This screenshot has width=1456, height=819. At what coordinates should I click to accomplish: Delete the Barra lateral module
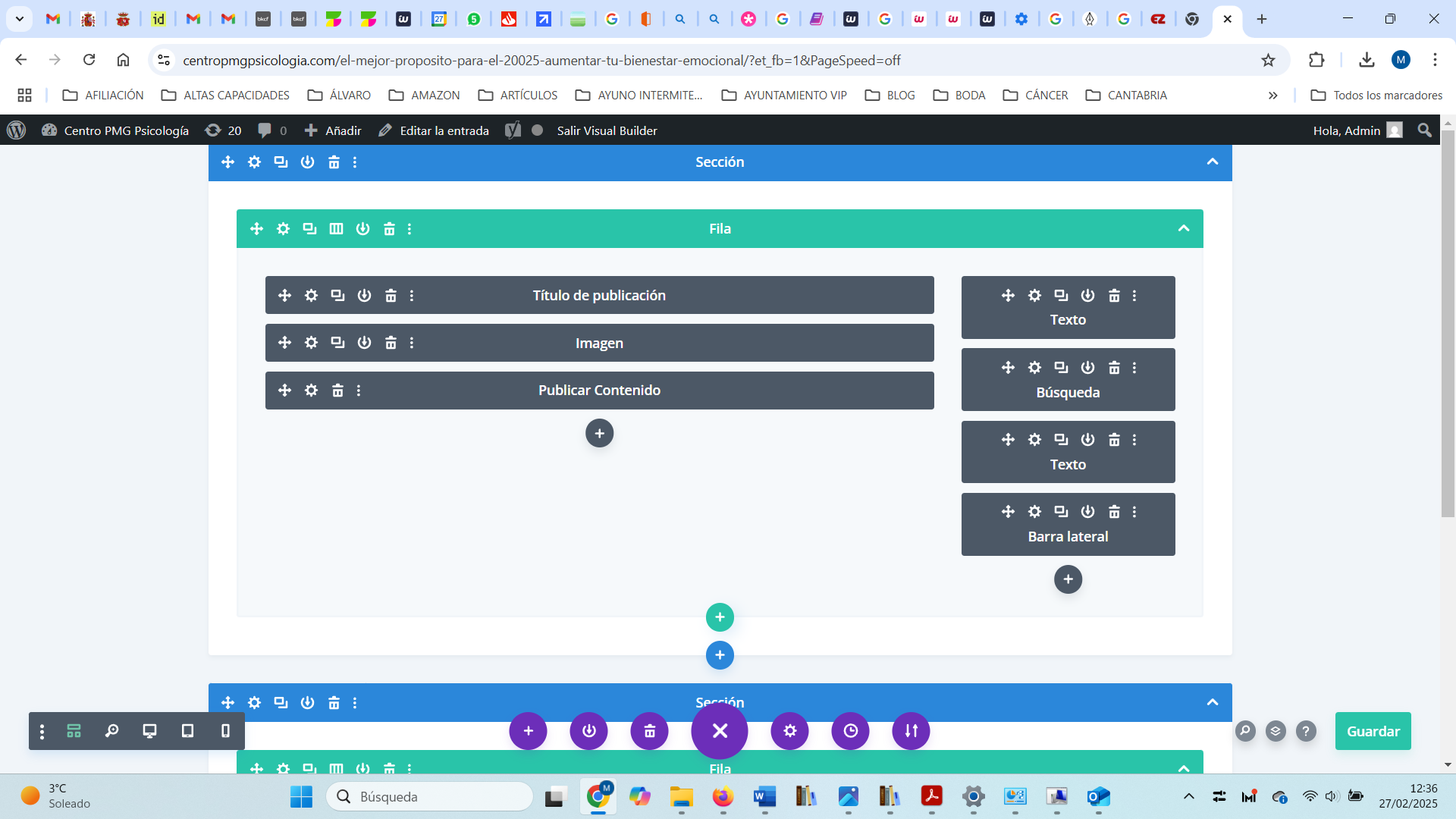point(1114,512)
